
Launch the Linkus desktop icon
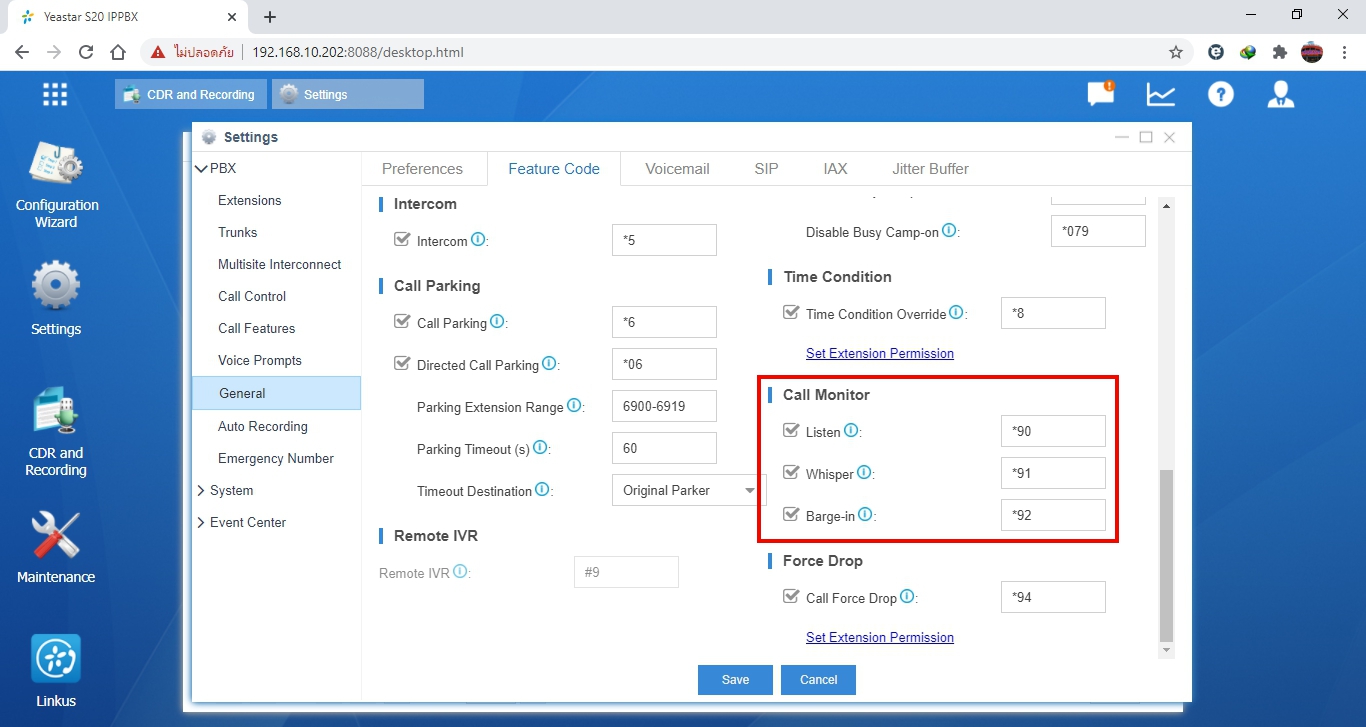coord(56,660)
